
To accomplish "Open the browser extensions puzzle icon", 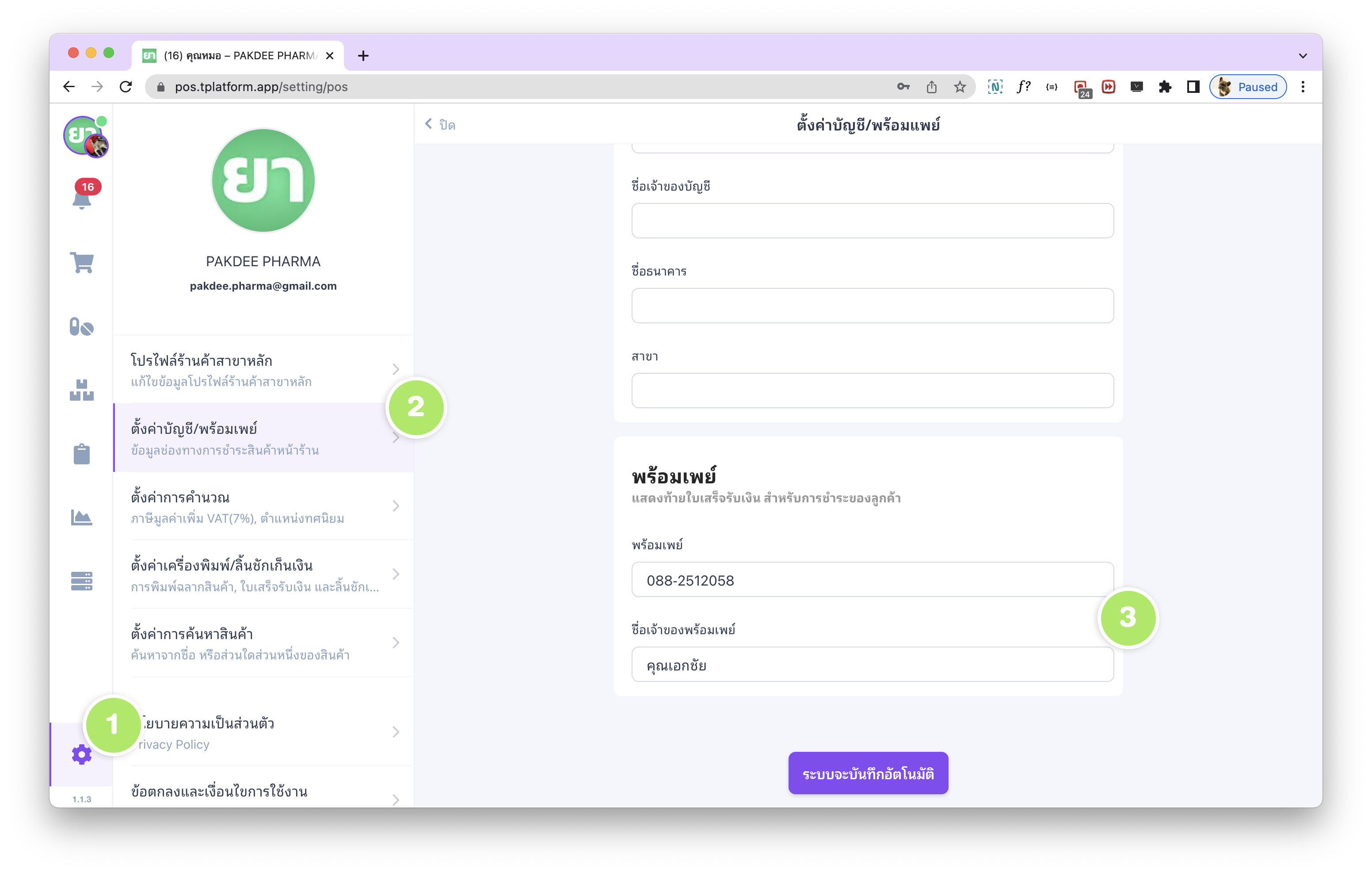I will pyautogui.click(x=1165, y=87).
